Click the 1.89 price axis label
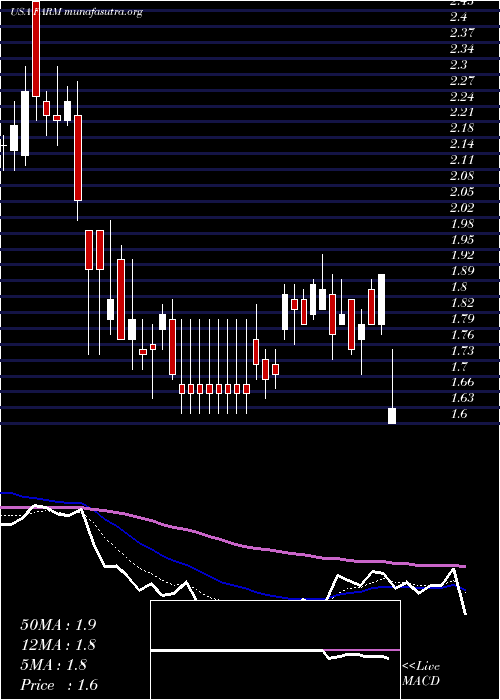Viewport: 500px width, 700px height. point(462,272)
